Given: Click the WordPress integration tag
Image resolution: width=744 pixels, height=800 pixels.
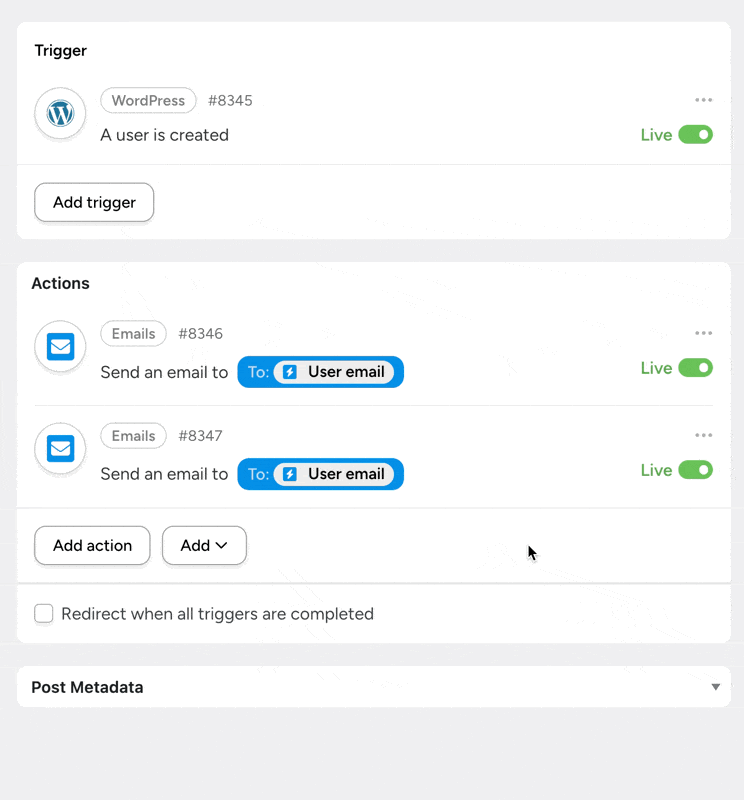Looking at the screenshot, I should point(148,101).
